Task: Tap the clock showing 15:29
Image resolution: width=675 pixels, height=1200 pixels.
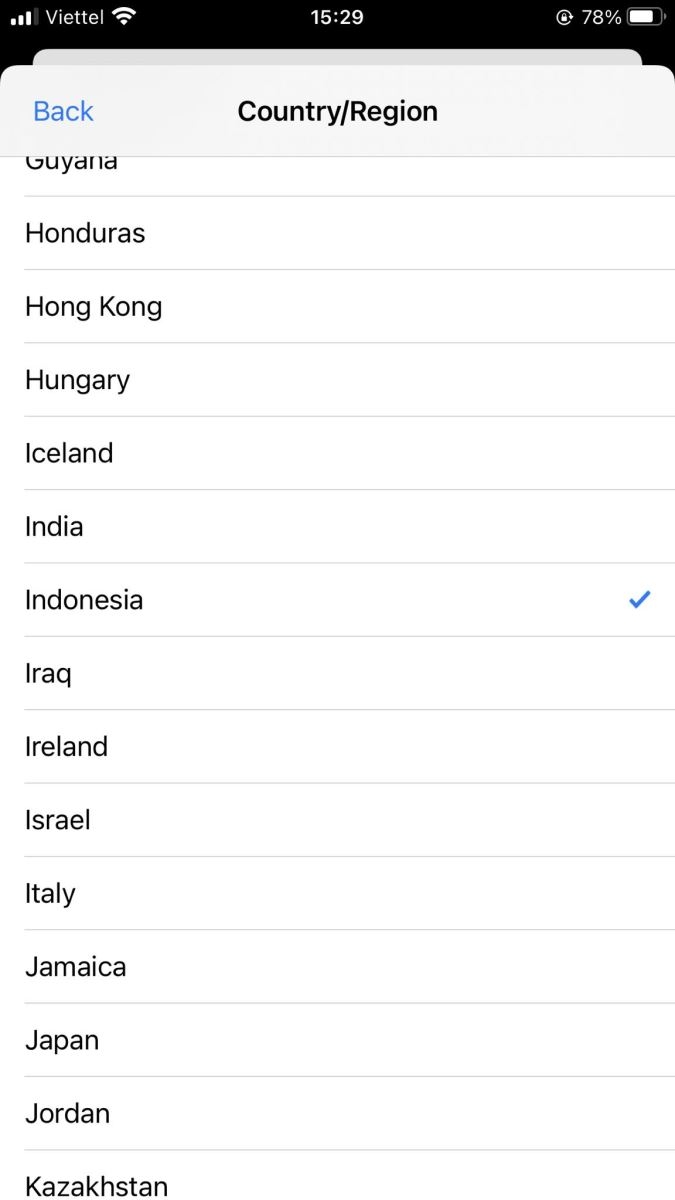Action: pos(337,17)
